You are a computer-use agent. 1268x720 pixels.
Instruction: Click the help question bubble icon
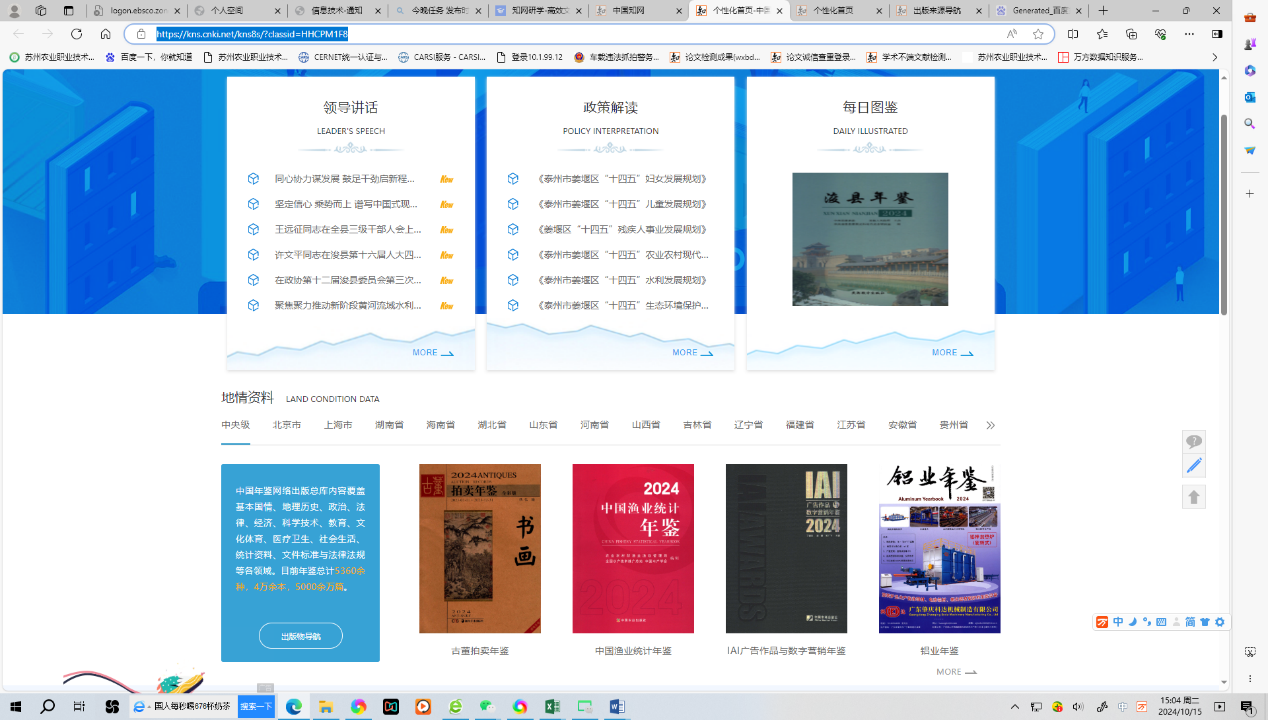1193,442
